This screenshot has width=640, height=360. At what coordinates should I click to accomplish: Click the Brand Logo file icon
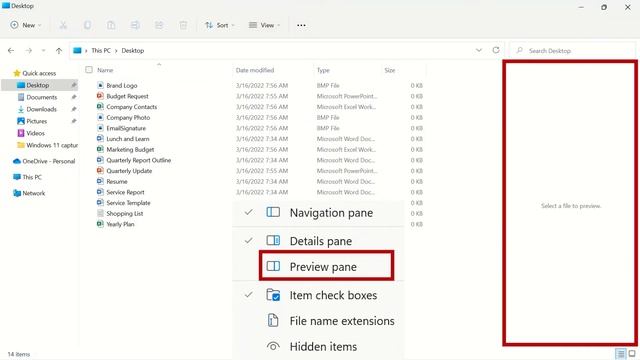pyautogui.click(x=100, y=85)
